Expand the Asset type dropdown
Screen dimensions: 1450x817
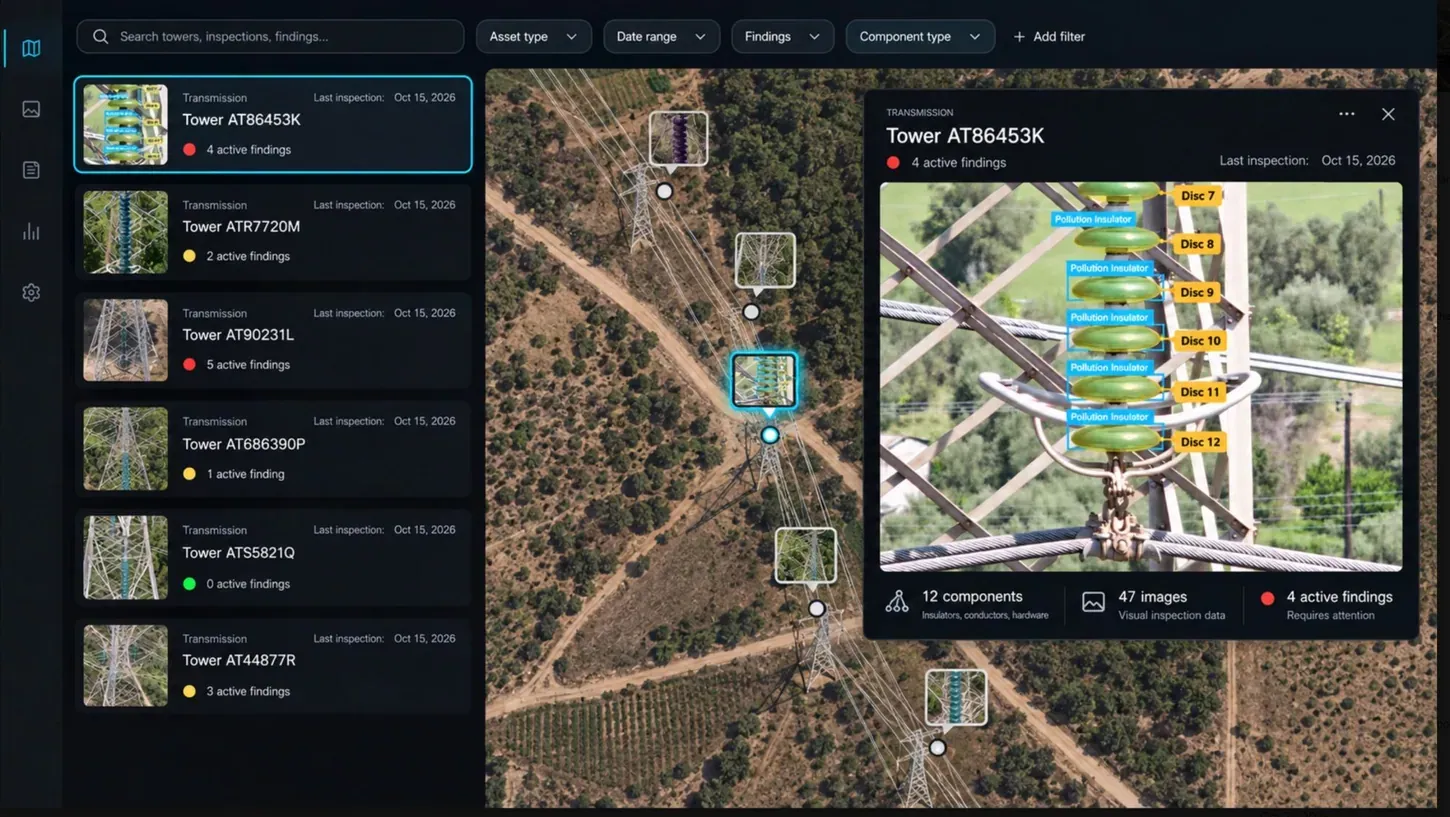pyautogui.click(x=533, y=37)
